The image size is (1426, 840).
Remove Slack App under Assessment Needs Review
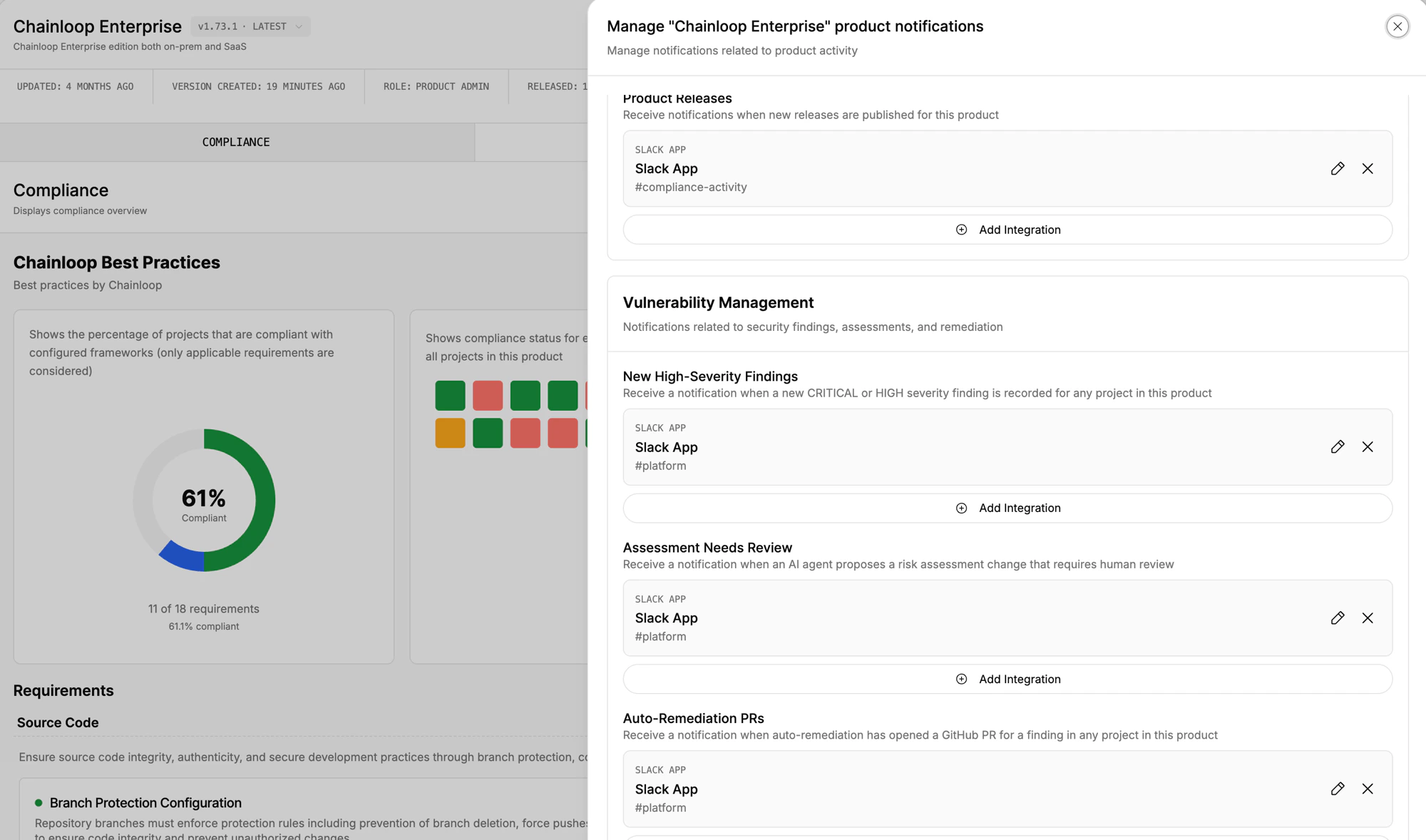[x=1367, y=618]
